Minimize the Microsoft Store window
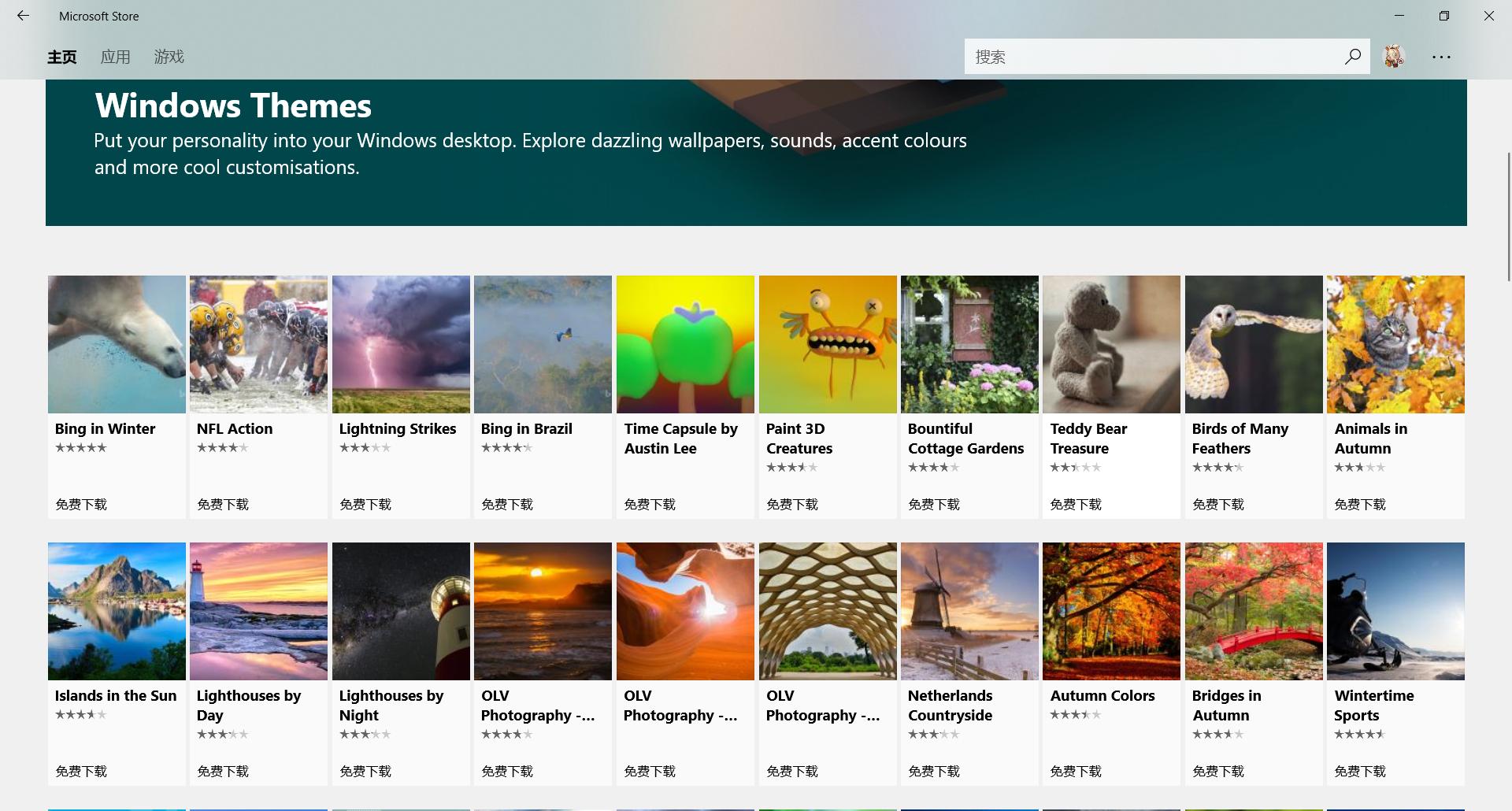Screen dimensions: 1512x811 [x=1399, y=16]
